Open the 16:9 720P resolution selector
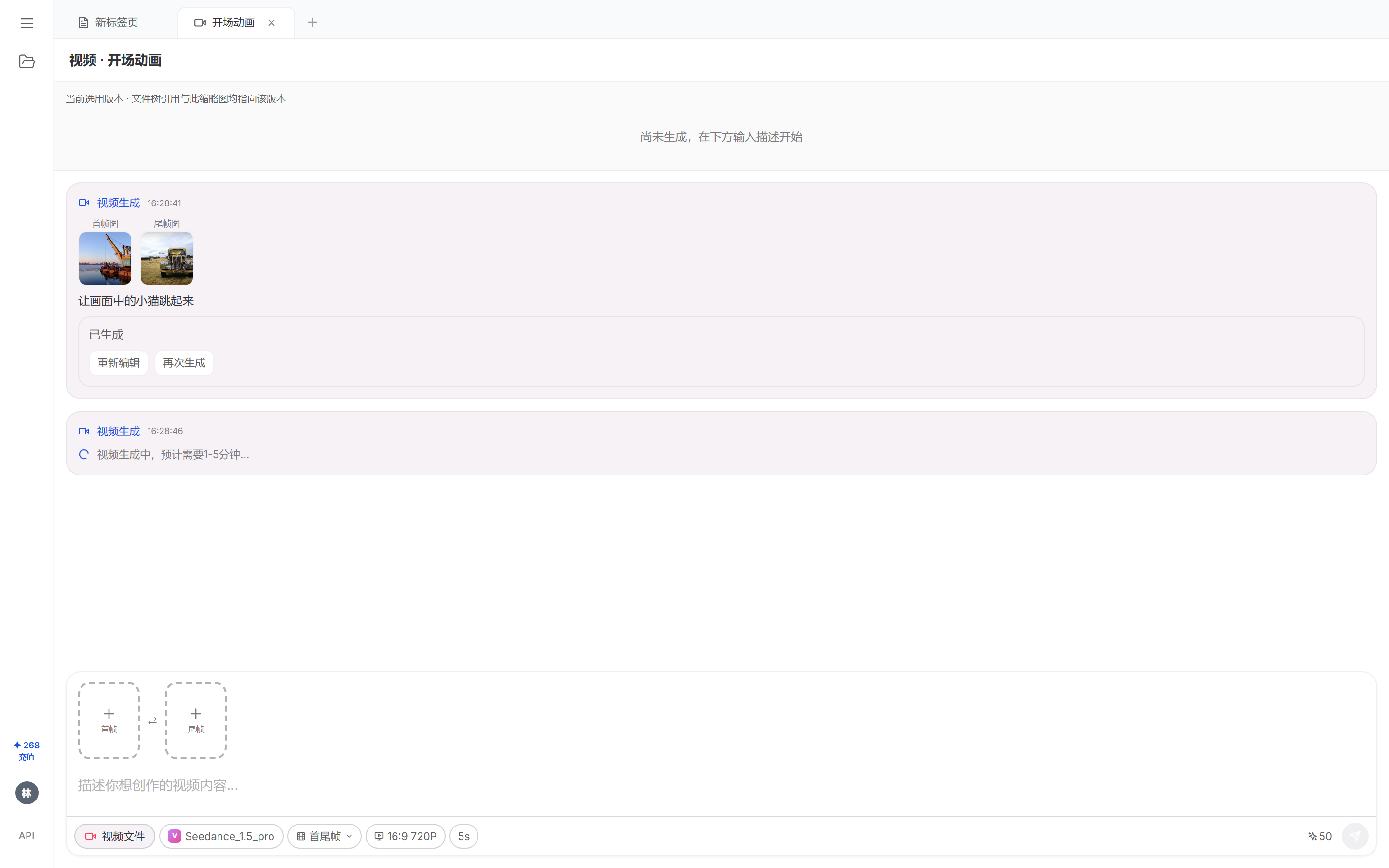The width and height of the screenshot is (1389, 868). point(405,836)
